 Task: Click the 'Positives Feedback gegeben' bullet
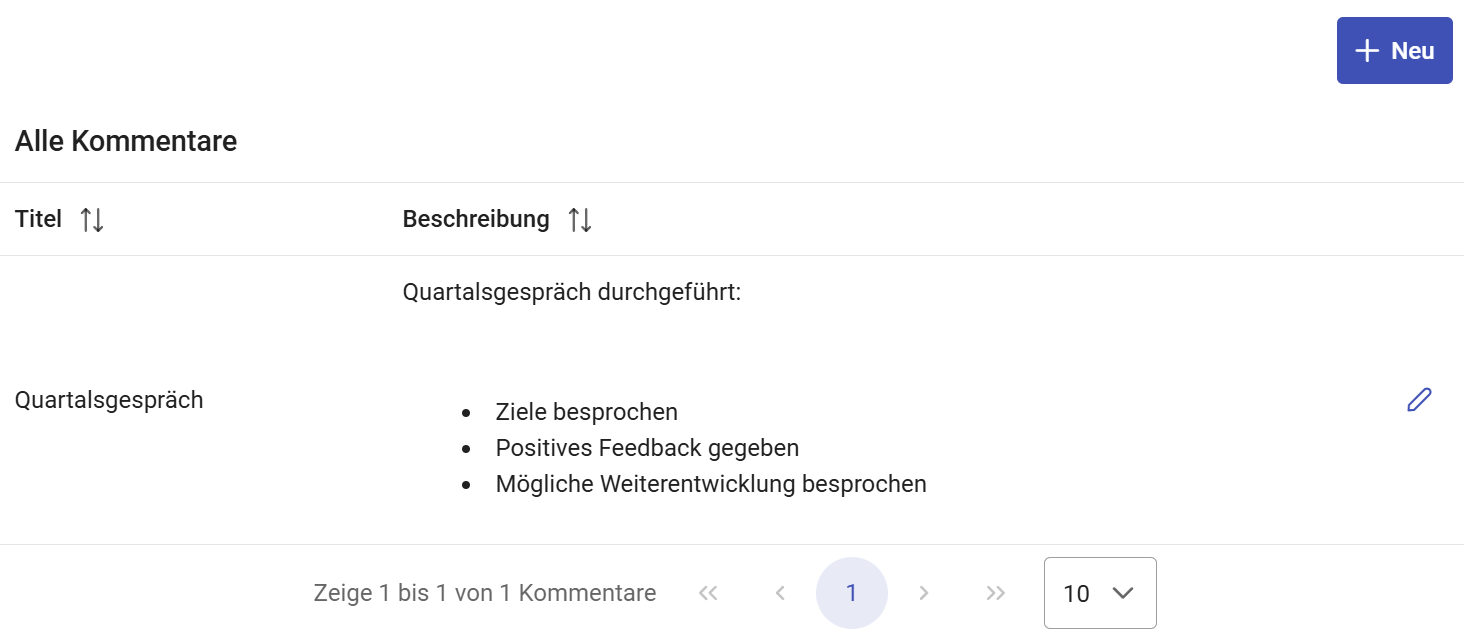[647, 448]
